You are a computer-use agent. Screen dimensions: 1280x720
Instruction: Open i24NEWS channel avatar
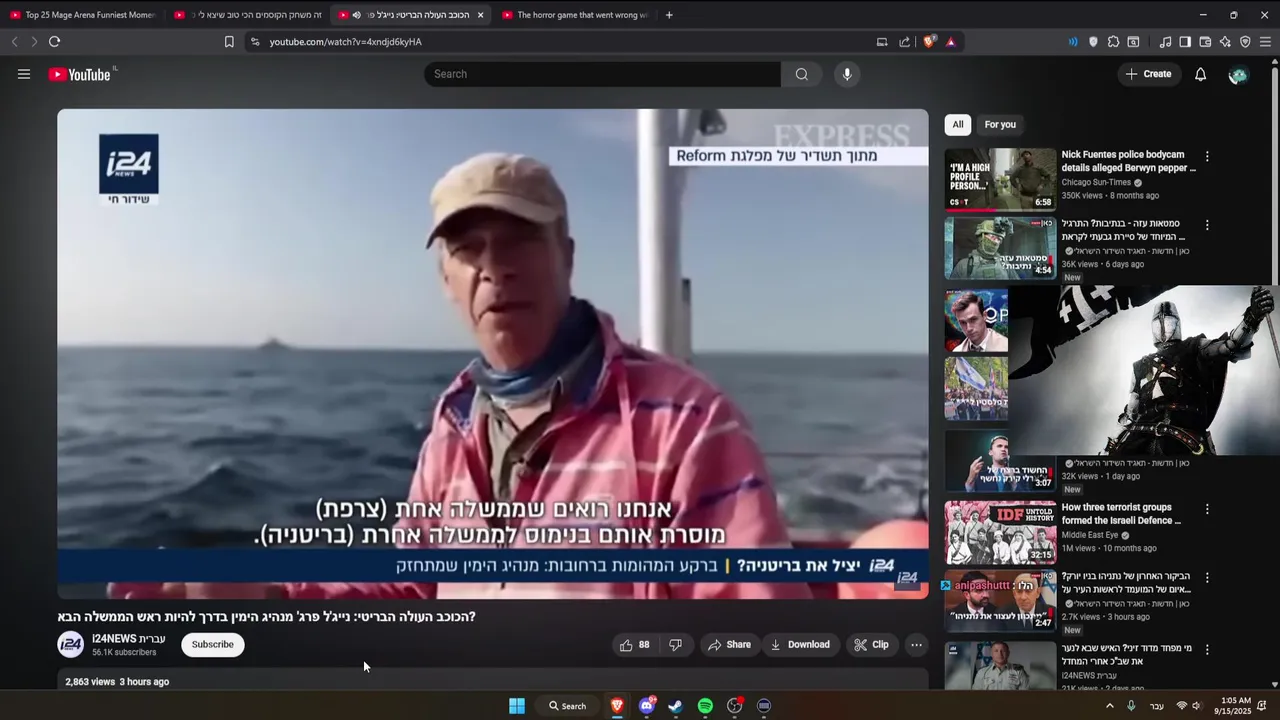[x=71, y=645]
